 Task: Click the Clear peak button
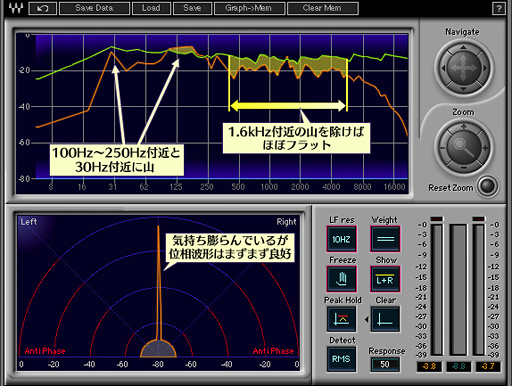coord(385,319)
